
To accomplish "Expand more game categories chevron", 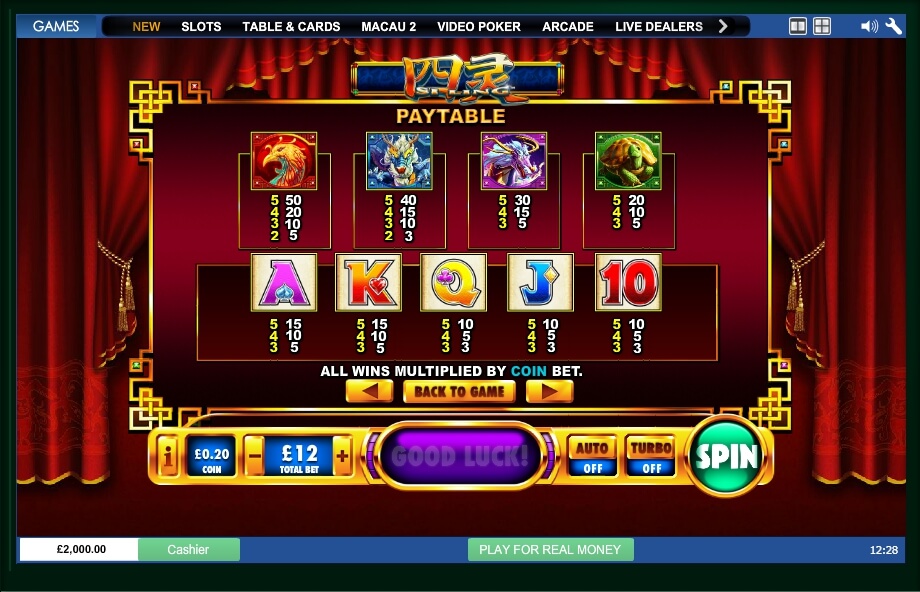I will click(x=723, y=26).
